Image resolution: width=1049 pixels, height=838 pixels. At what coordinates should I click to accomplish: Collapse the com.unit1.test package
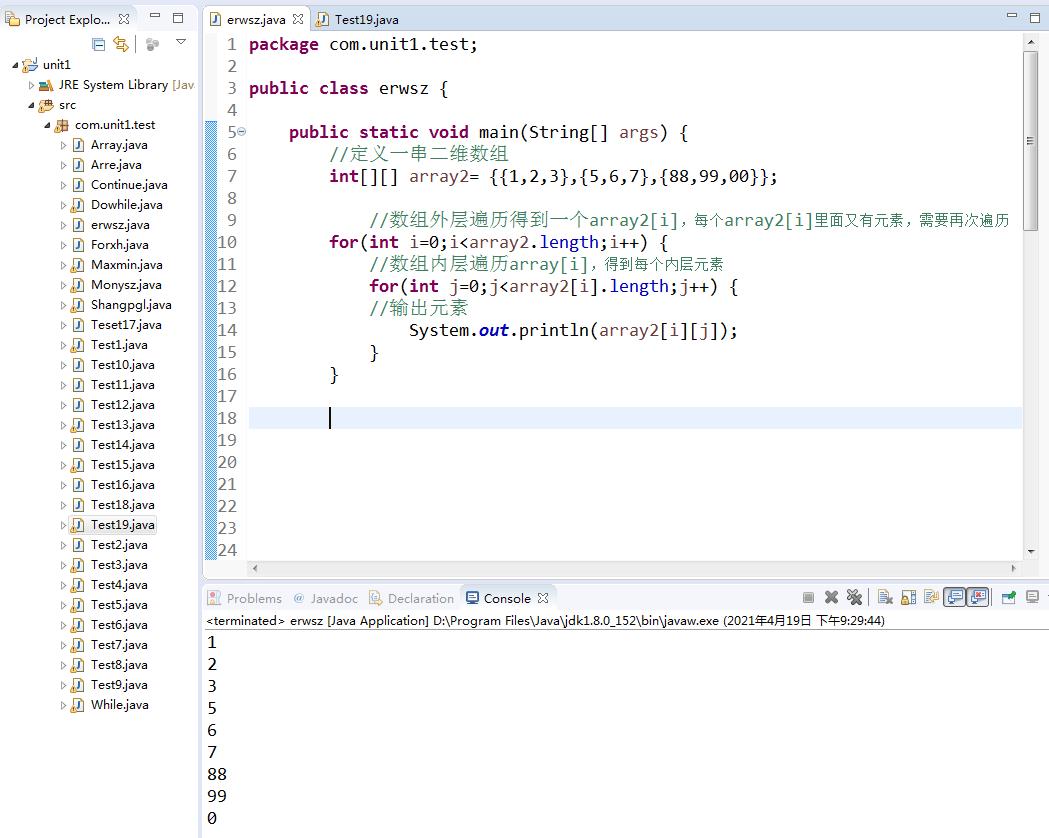[x=47, y=125]
